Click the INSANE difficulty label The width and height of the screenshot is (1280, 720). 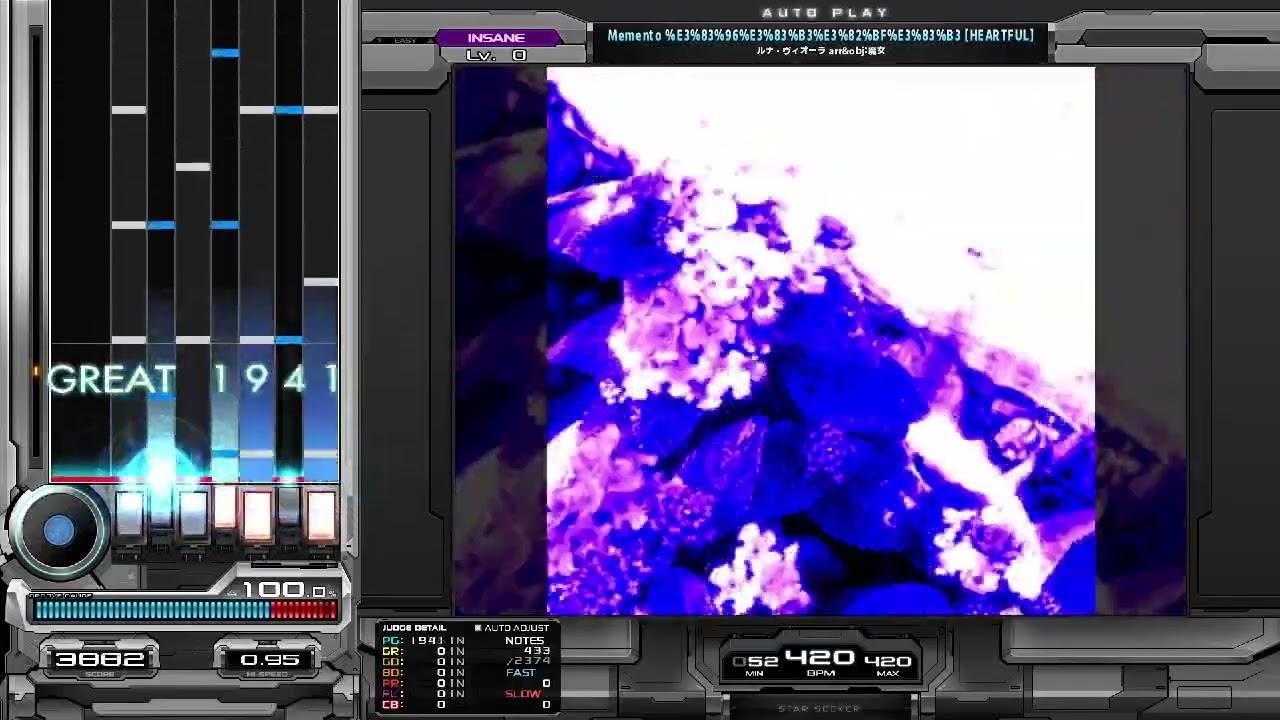click(x=496, y=38)
